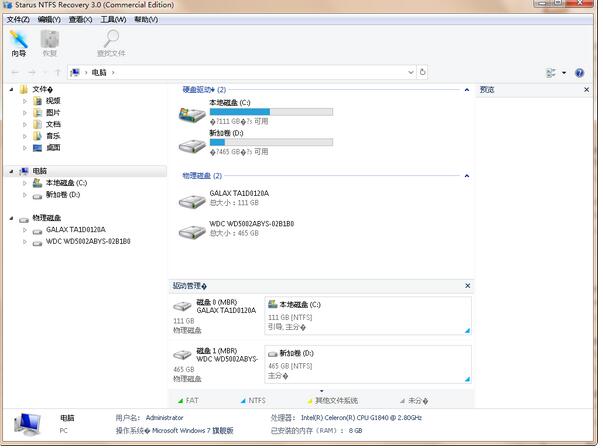The height and width of the screenshot is (448, 603).
Task: Go back with the back arrow
Action: [x=15, y=72]
